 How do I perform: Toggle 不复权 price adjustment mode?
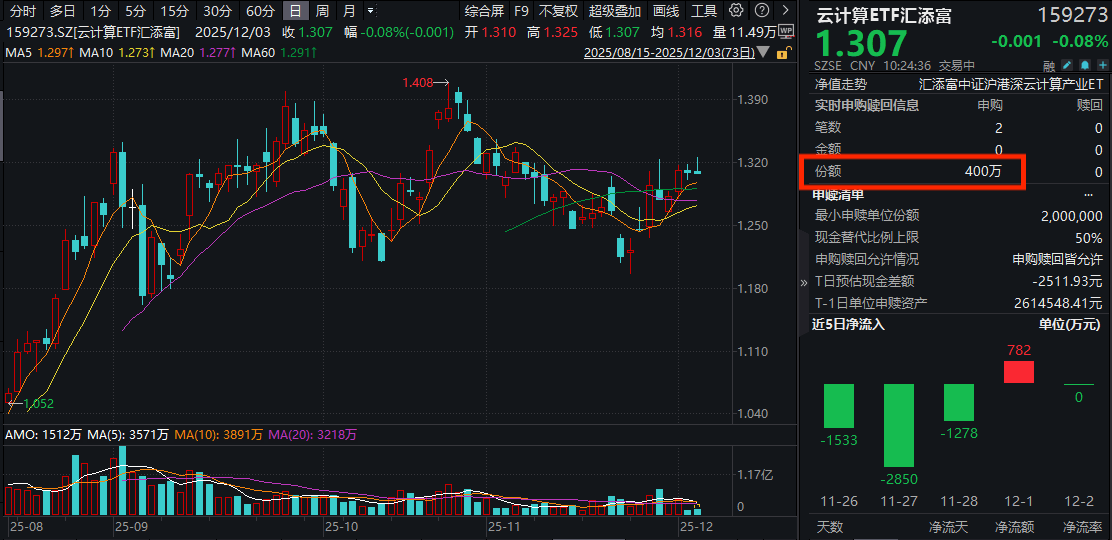(x=558, y=11)
